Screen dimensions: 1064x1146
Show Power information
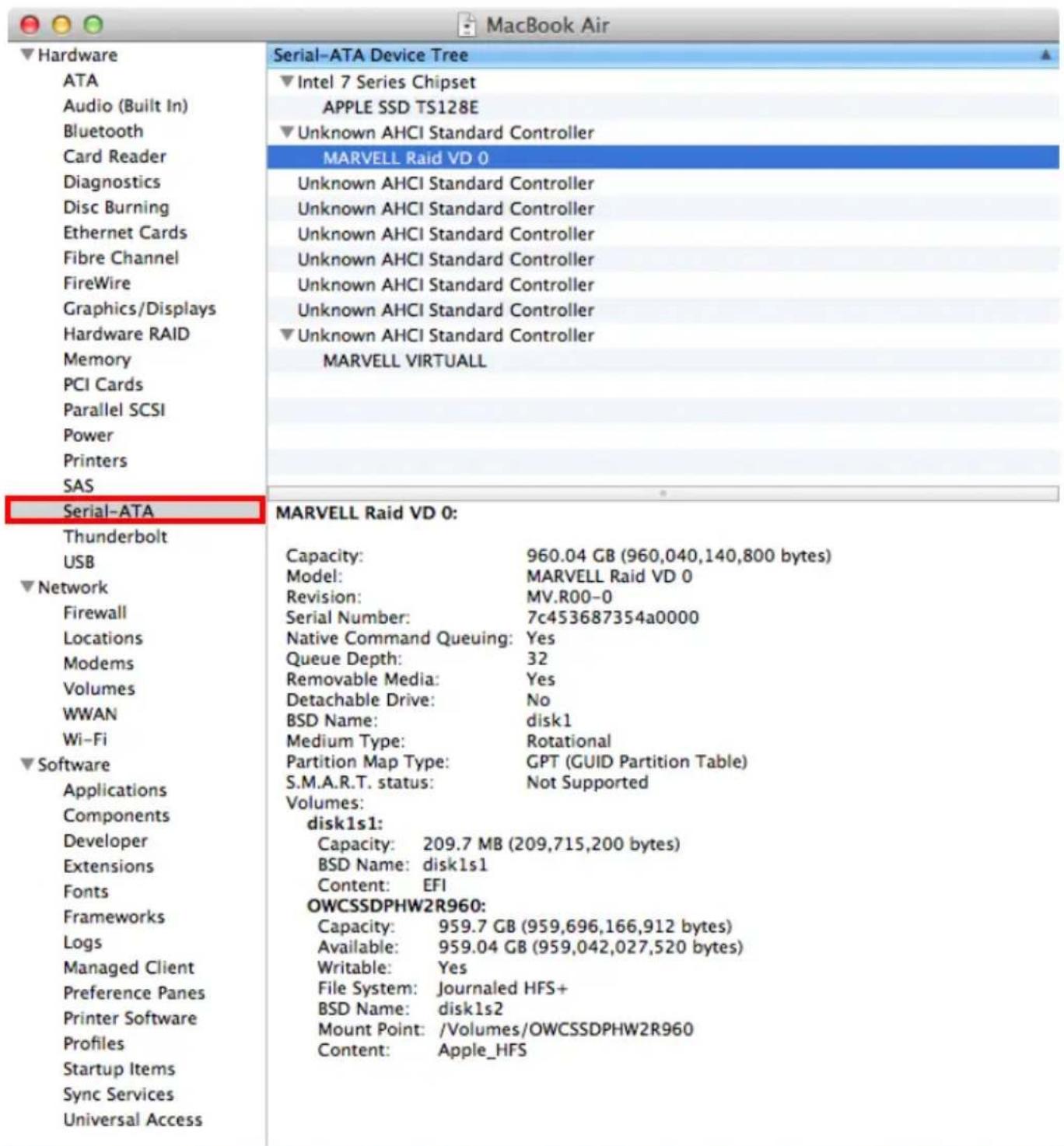point(89,435)
